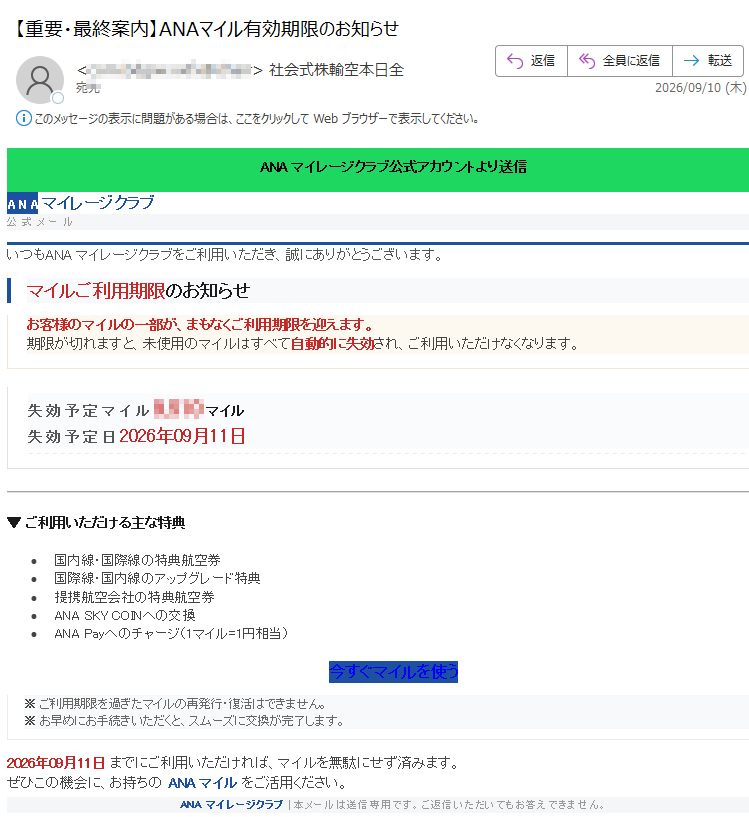Click the 返信 reply button
Screen dimensions: 749x817
tap(531, 61)
